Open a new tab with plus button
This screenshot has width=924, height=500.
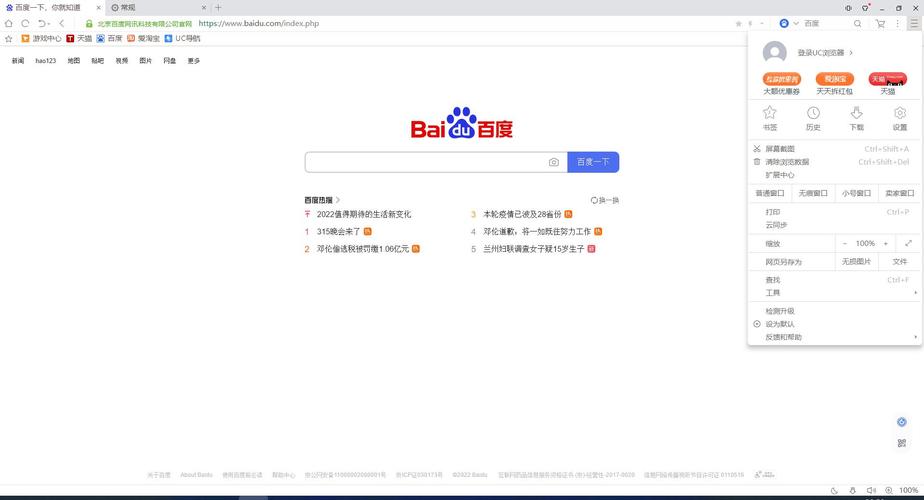[x=218, y=8]
